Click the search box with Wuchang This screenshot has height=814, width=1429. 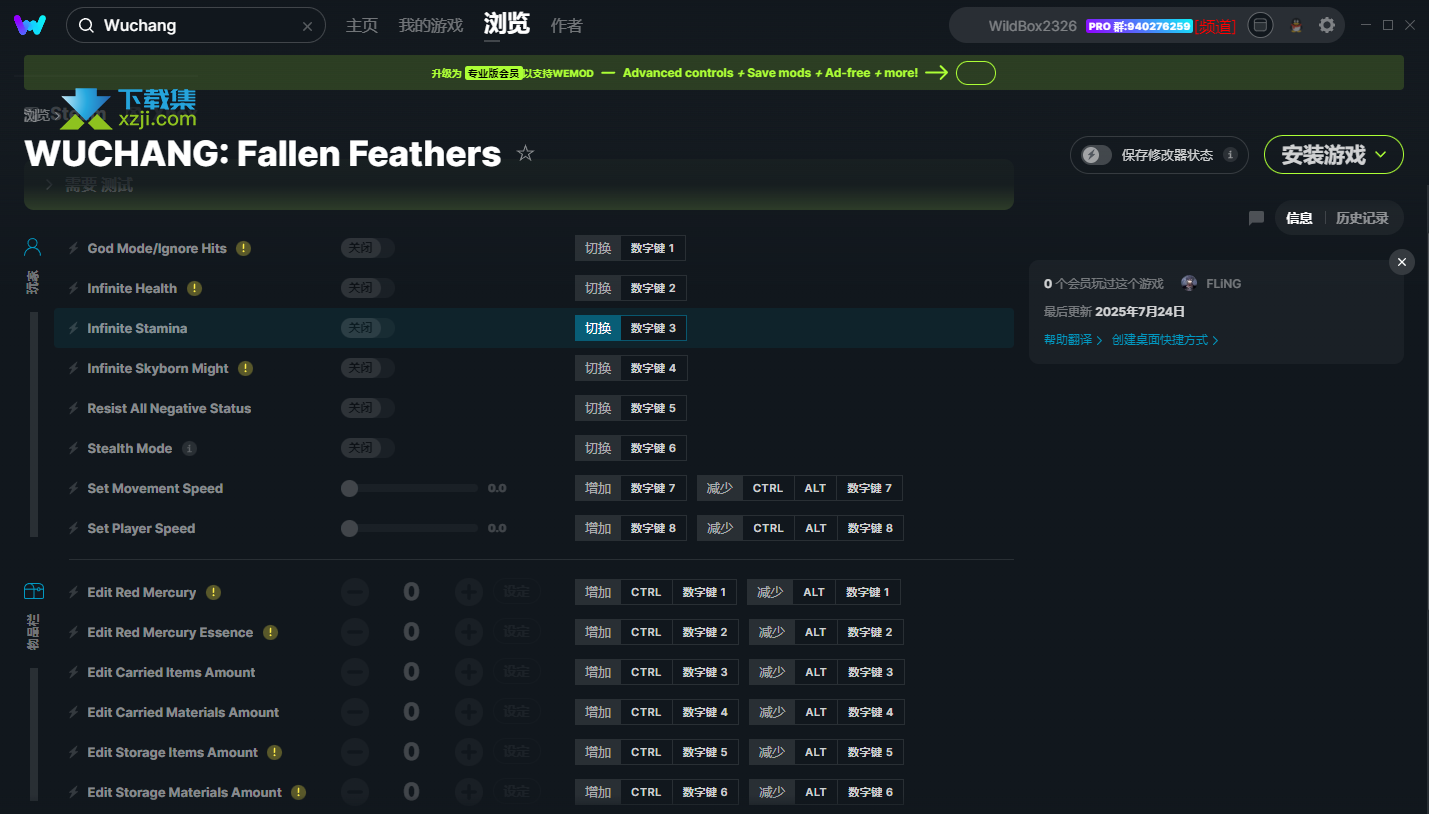[x=196, y=25]
